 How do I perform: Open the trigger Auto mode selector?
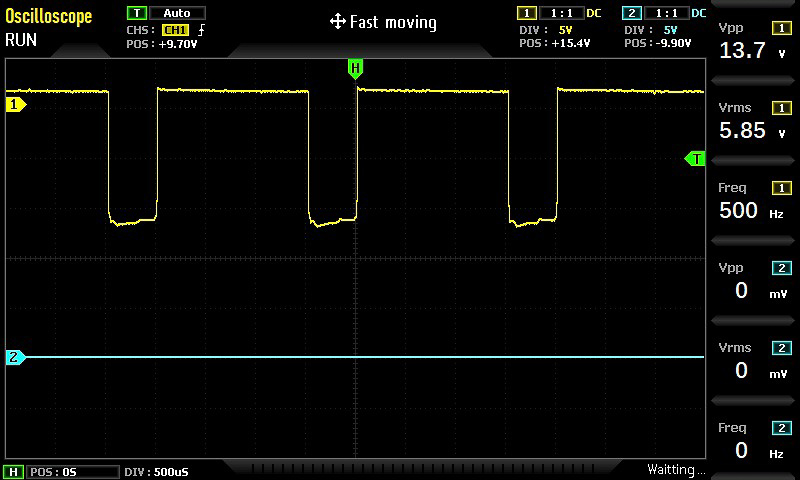177,13
